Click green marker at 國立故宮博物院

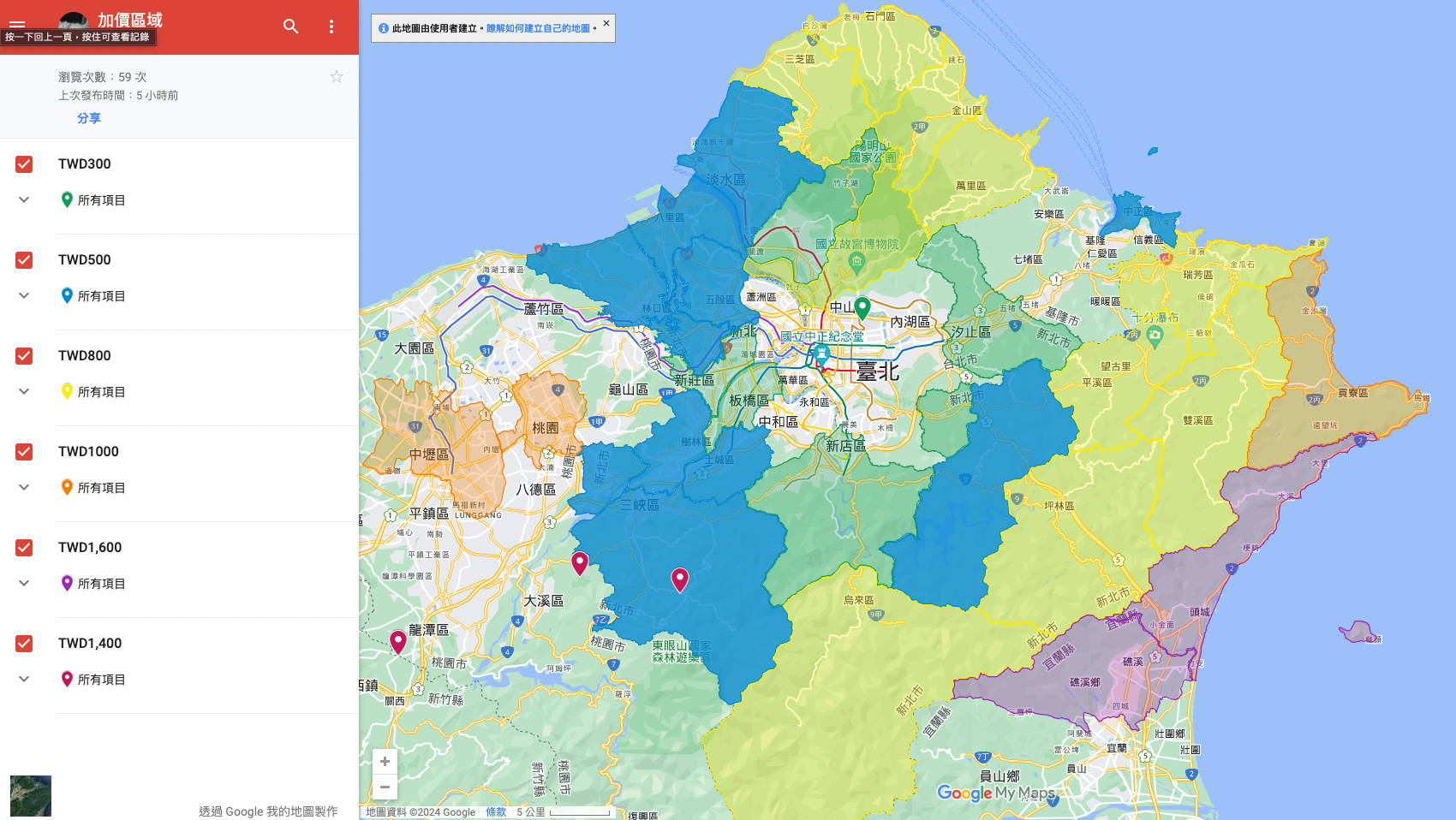(856, 262)
